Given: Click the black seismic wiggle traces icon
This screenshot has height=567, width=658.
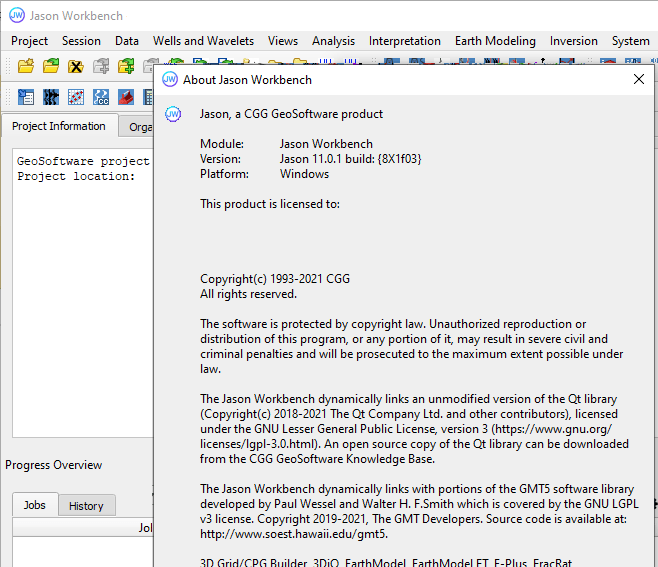Looking at the screenshot, I should [x=51, y=97].
